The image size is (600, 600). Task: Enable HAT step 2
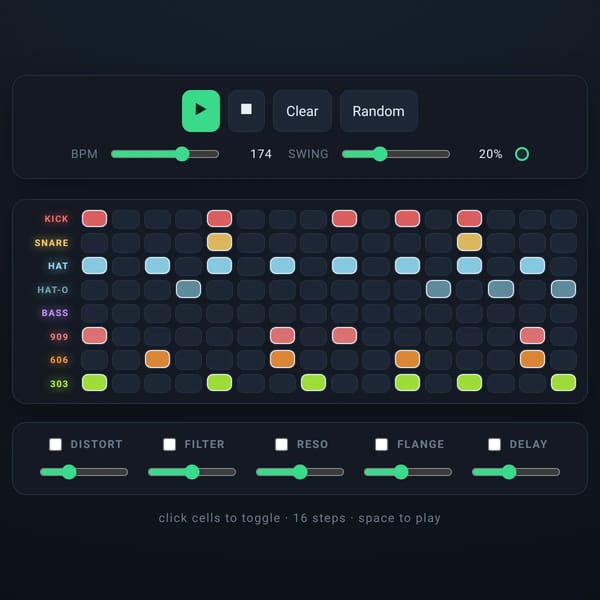126,266
